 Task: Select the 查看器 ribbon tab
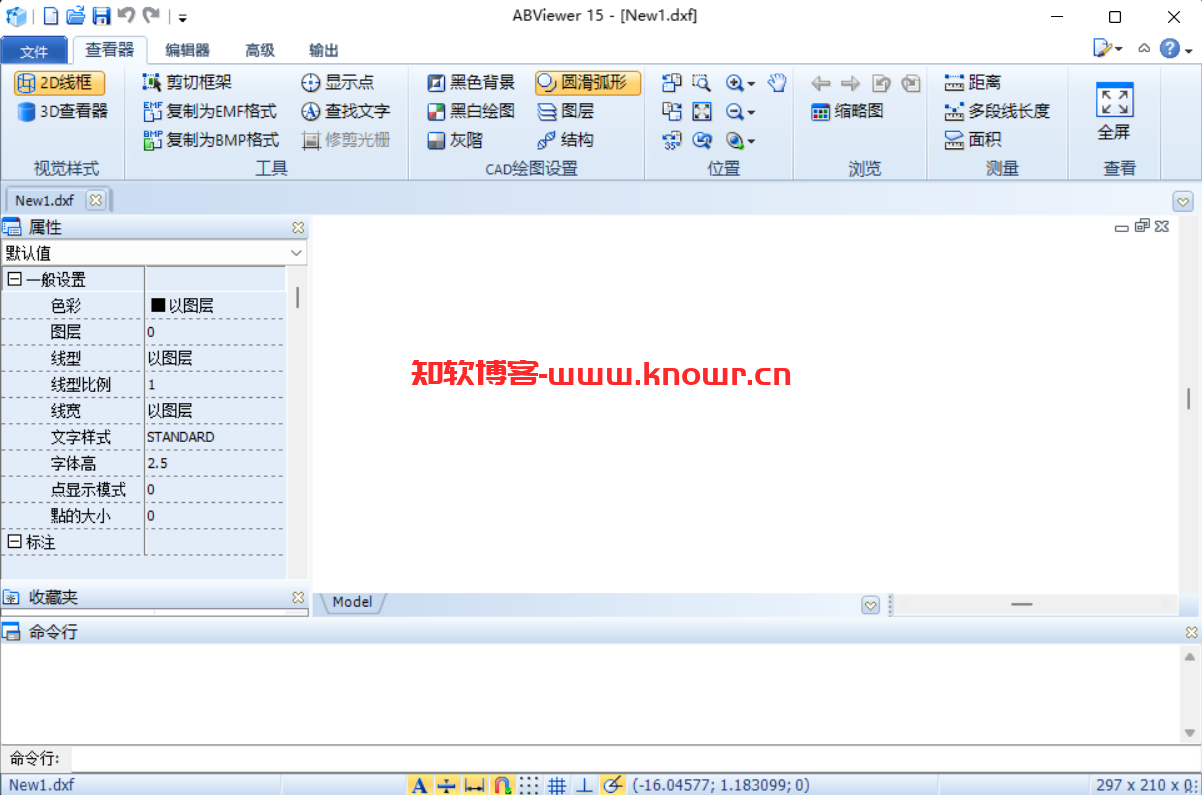110,50
